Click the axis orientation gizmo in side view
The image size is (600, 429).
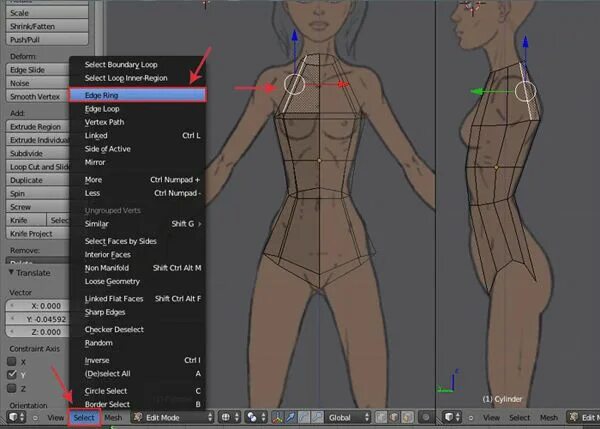tap(448, 381)
